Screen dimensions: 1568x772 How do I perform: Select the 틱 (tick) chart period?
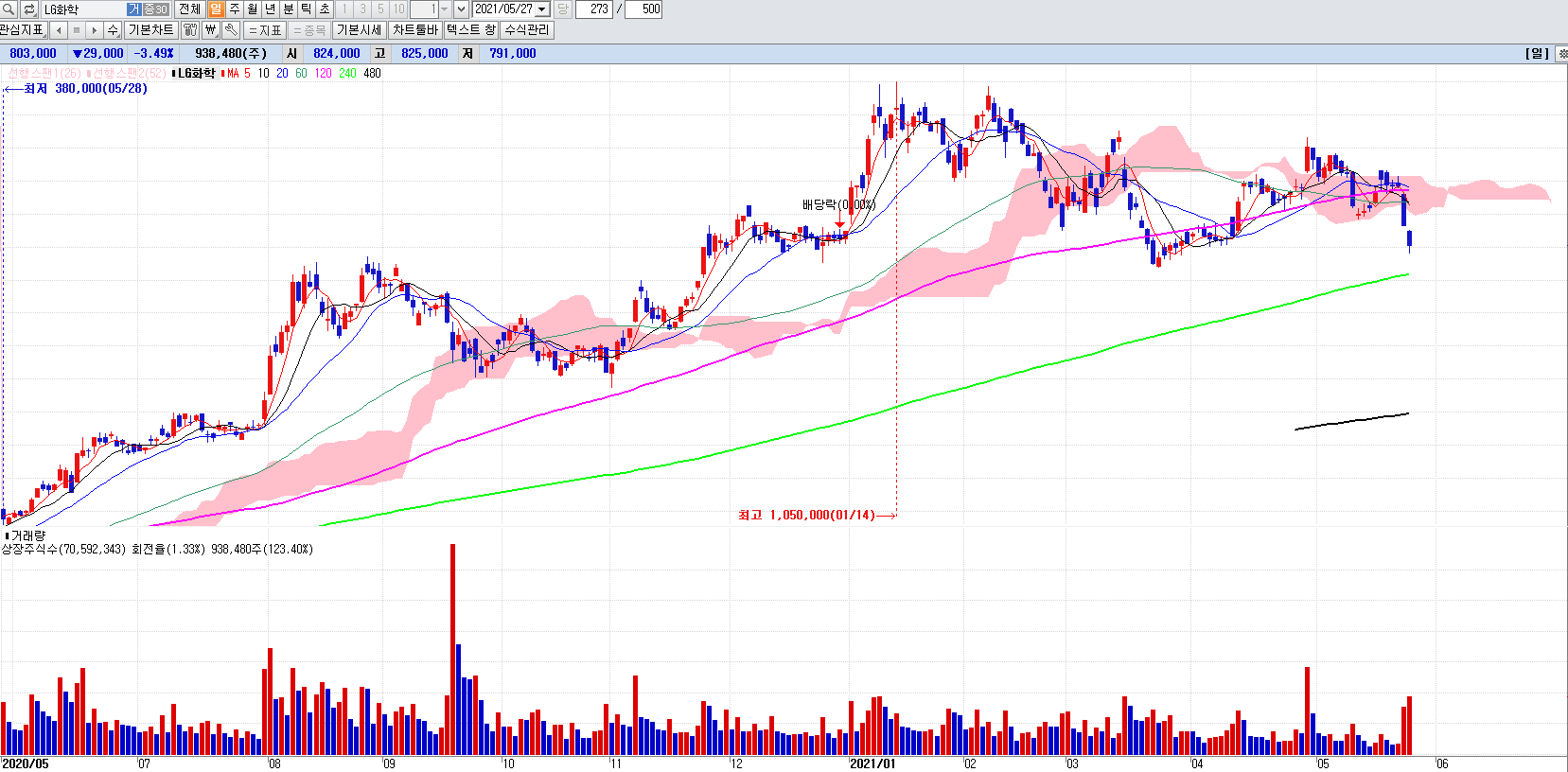point(307,9)
